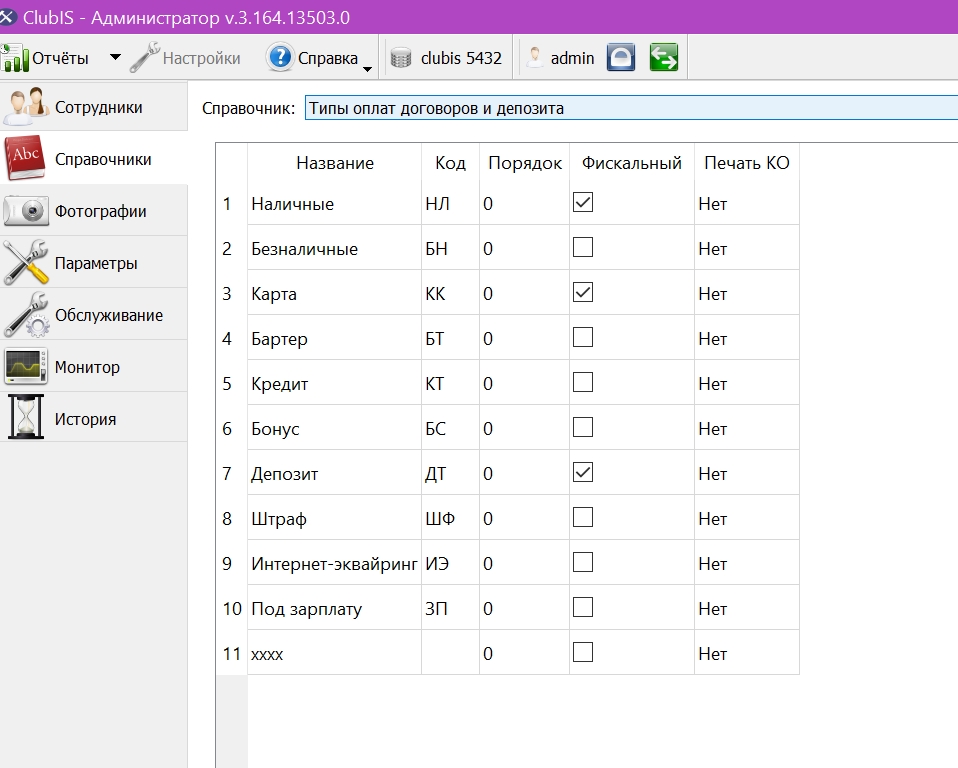Click the admin user label
This screenshot has height=768, width=958.
pyautogui.click(x=572, y=58)
